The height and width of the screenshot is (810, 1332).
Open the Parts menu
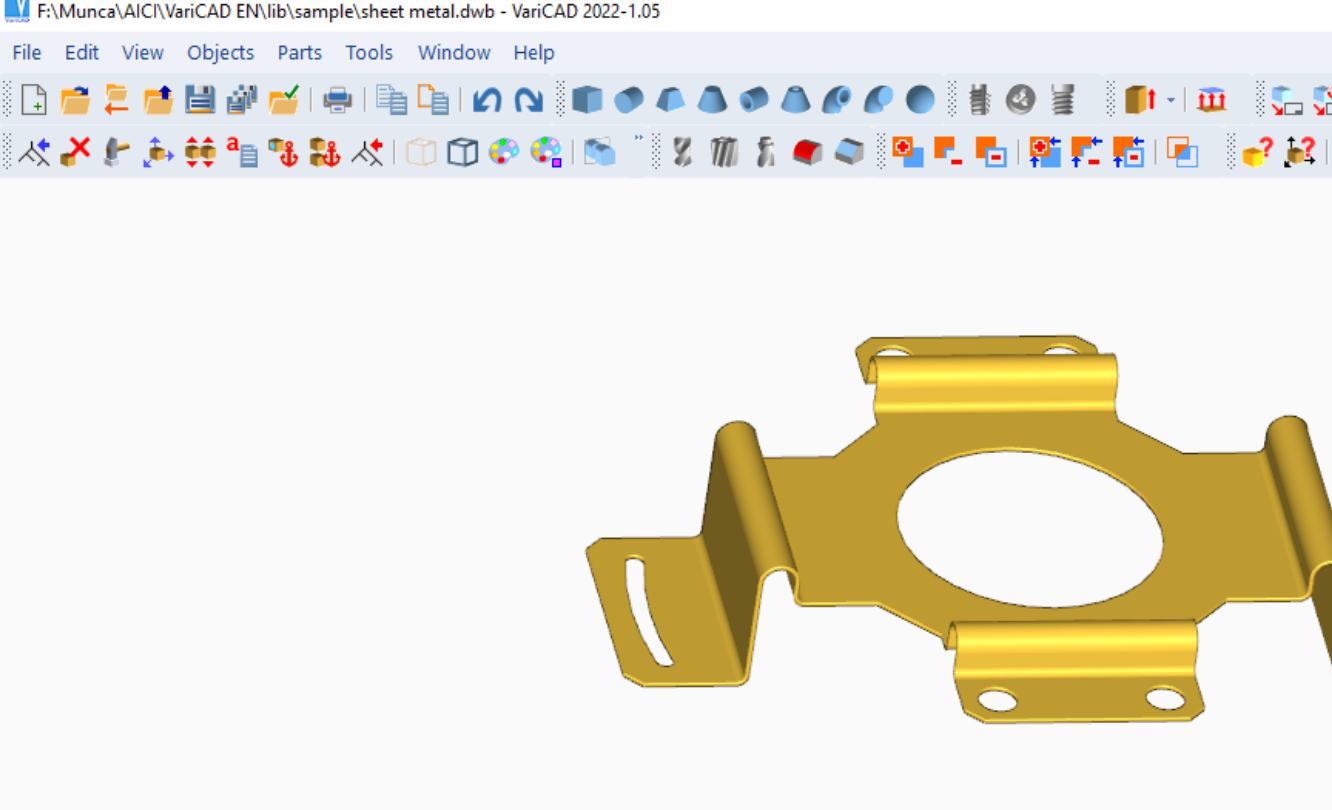pyautogui.click(x=299, y=52)
